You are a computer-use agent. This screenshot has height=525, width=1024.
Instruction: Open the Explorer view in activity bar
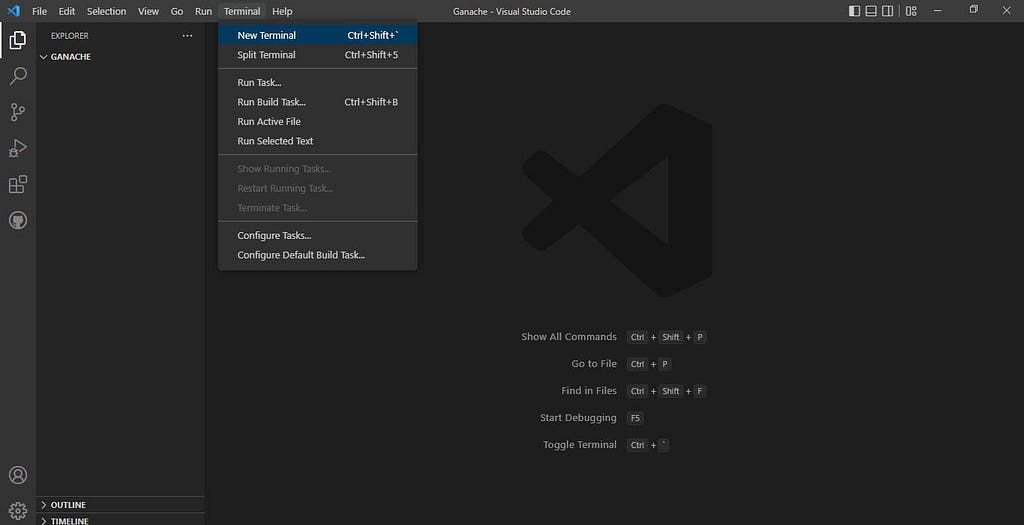(x=18, y=40)
